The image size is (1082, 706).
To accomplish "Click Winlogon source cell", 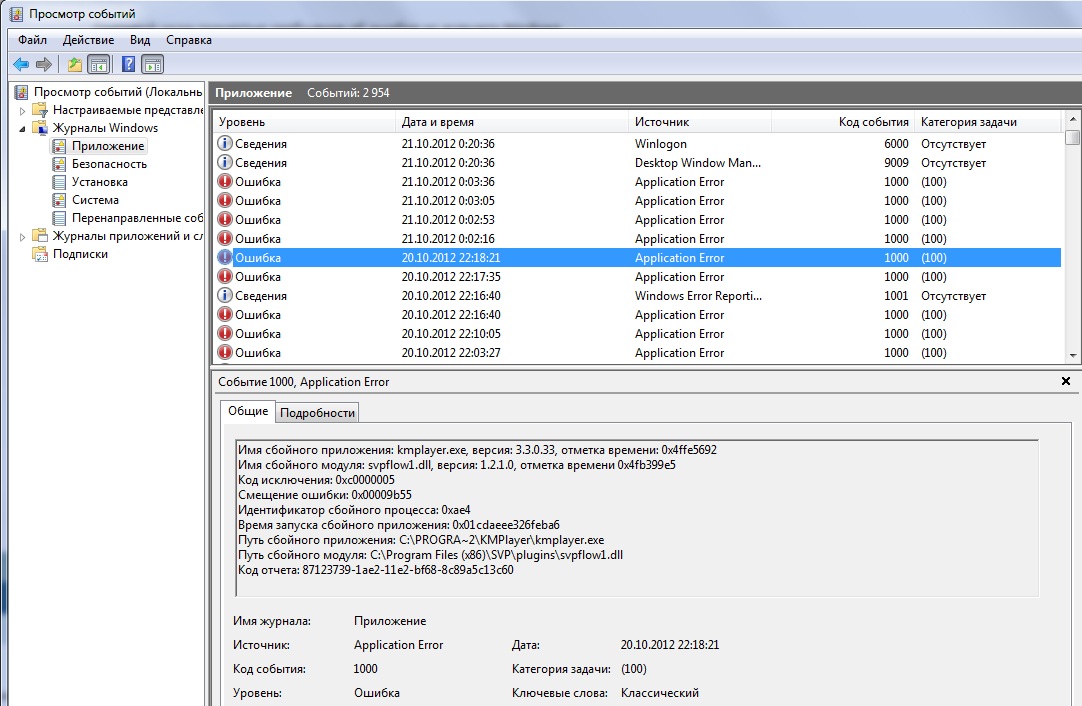I will (660, 144).
